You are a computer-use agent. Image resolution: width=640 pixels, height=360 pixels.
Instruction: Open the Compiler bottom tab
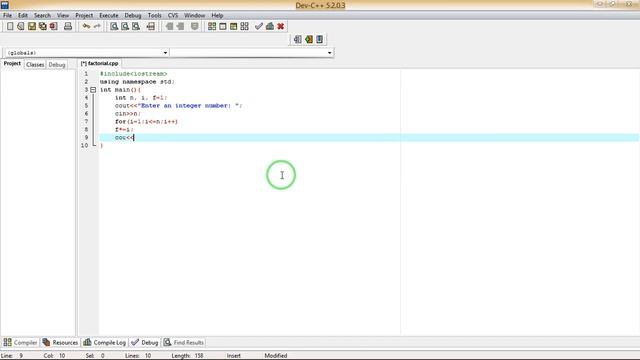click(x=20, y=342)
